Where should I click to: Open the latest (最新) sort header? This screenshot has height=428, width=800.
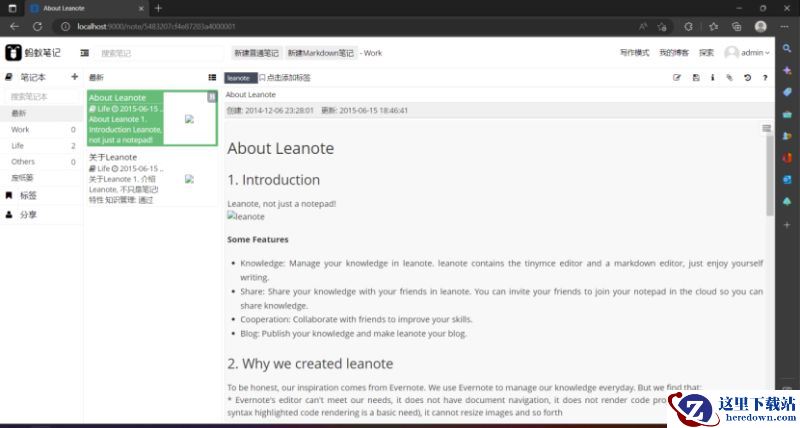[x=96, y=78]
